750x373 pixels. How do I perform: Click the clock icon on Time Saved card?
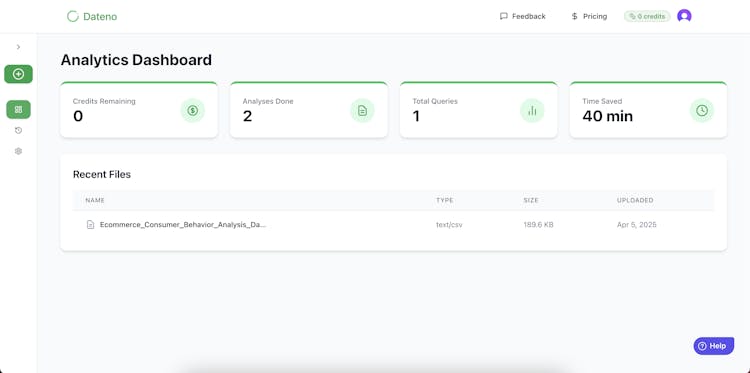pyautogui.click(x=702, y=110)
